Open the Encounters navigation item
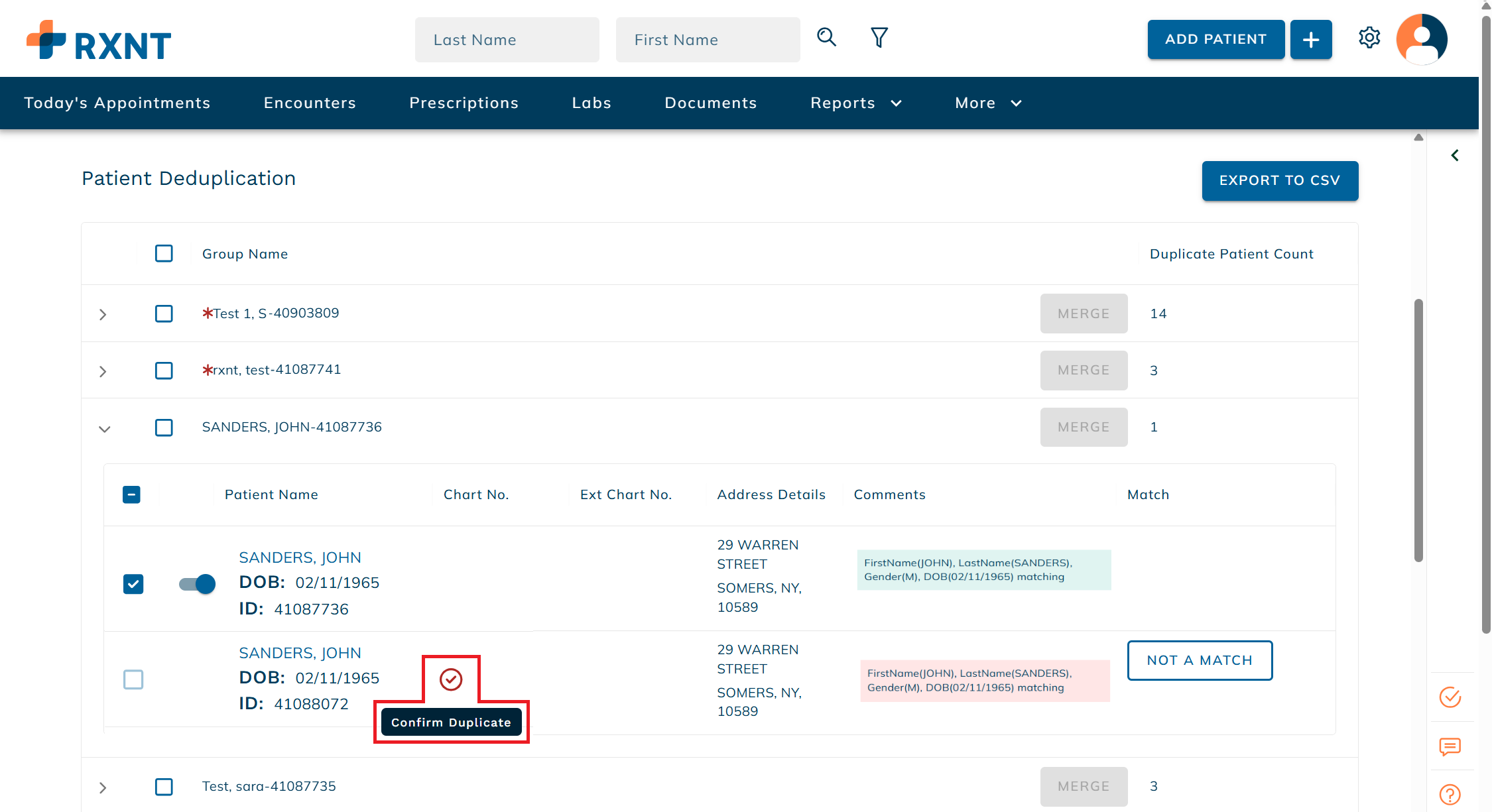 310,103
